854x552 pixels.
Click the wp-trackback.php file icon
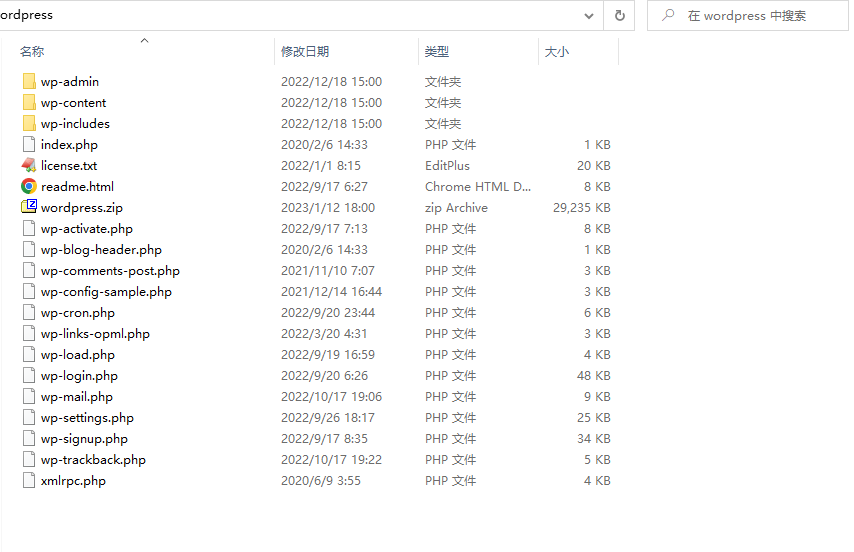click(29, 459)
